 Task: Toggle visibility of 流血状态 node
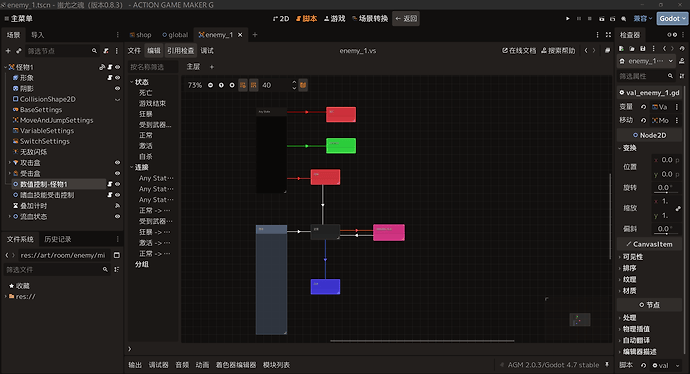[117, 216]
